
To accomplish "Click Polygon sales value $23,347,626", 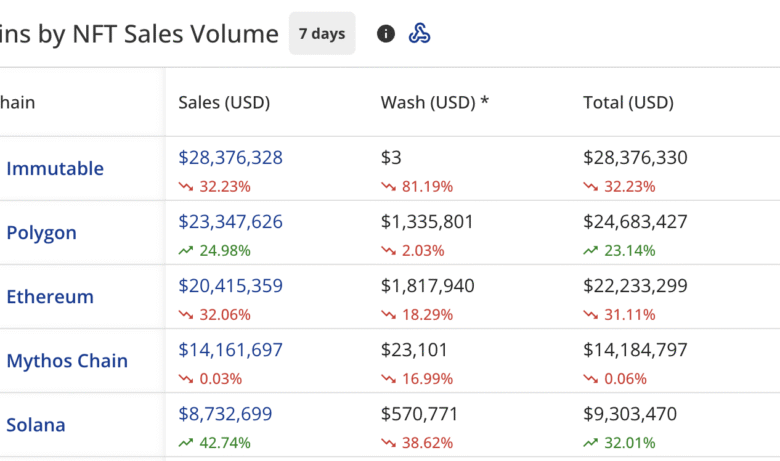I will [230, 222].
